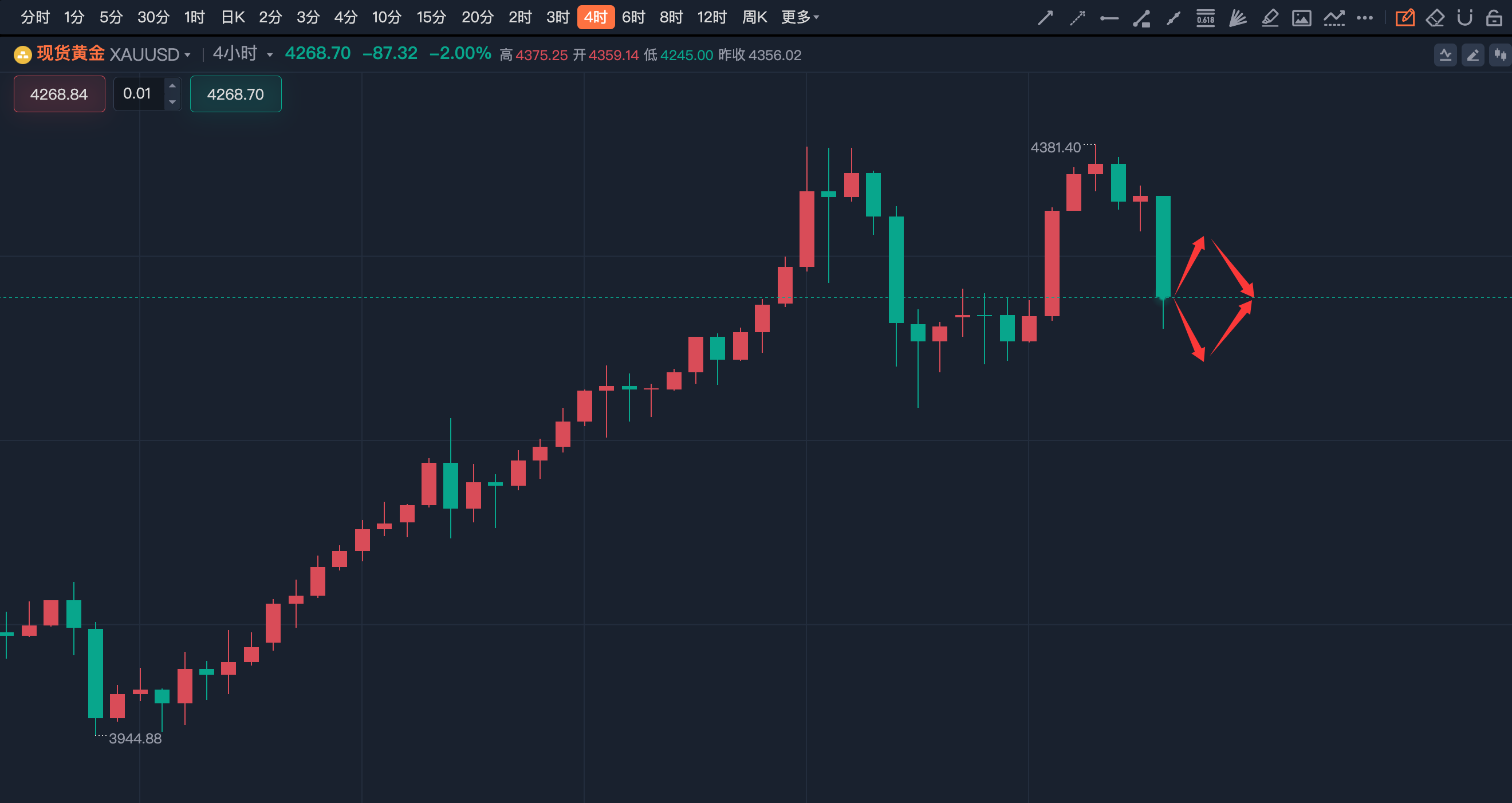Click the green 4268.70 buy price button

click(235, 94)
